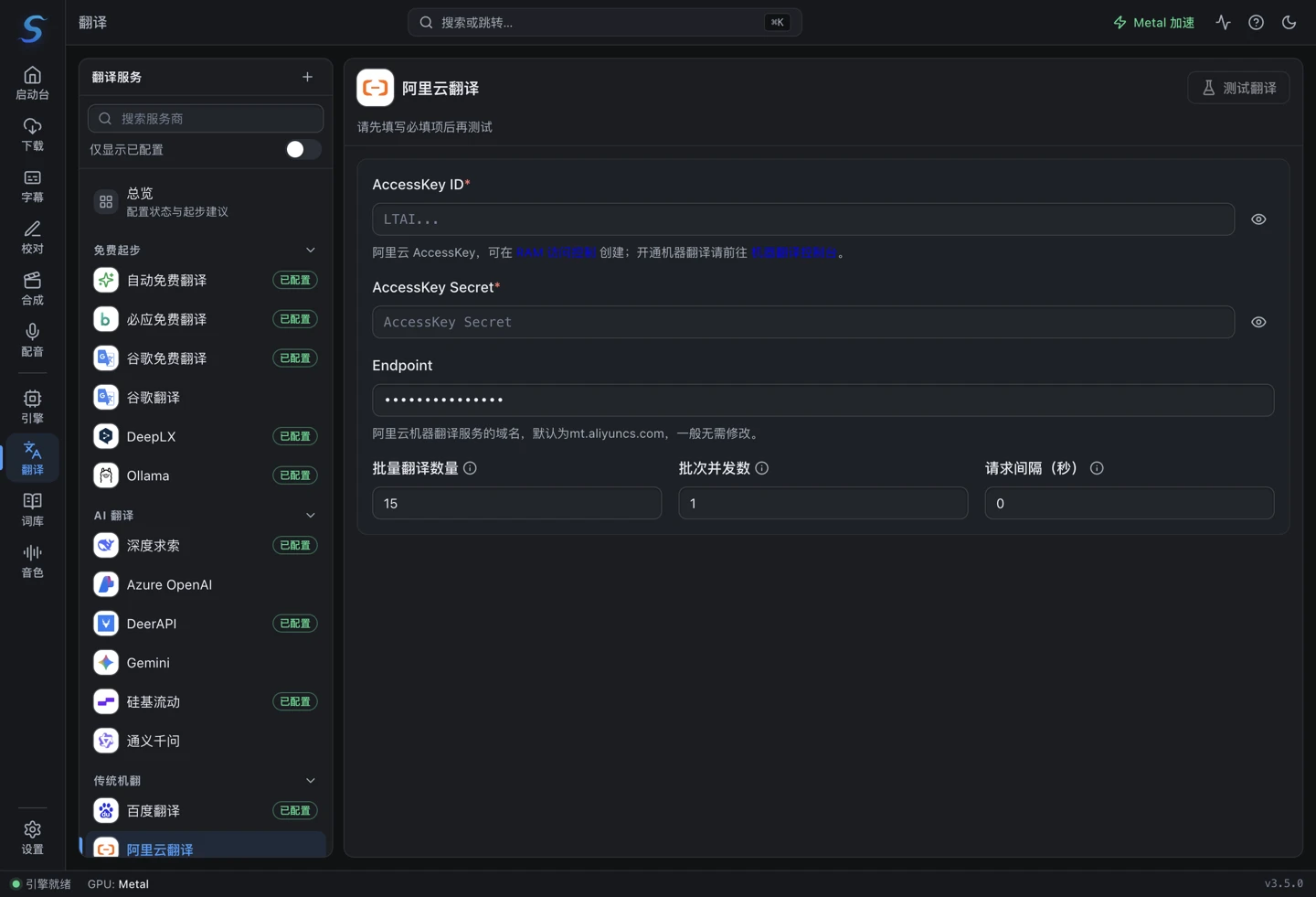Click 引擎就绪 status indicator
The width and height of the screenshot is (1316, 897).
(x=41, y=884)
